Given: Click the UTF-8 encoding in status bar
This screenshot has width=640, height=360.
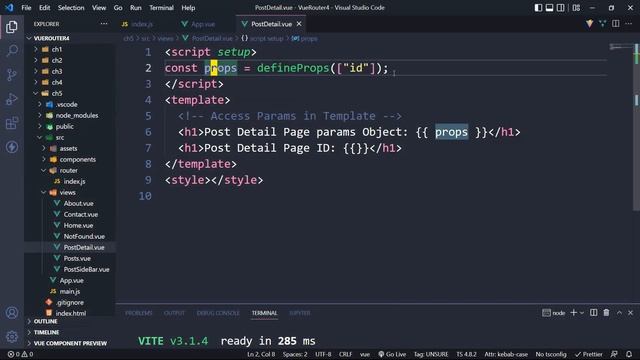Looking at the screenshot, I should click(x=323, y=354).
